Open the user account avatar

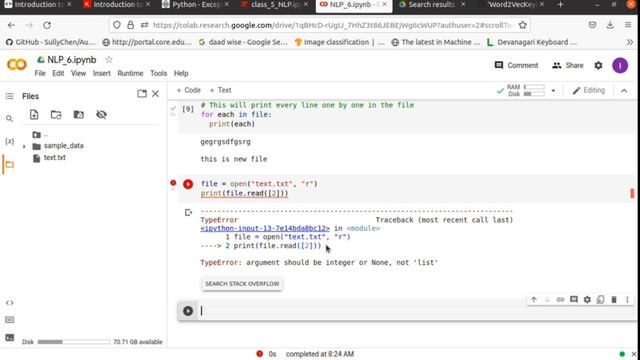click(x=620, y=65)
